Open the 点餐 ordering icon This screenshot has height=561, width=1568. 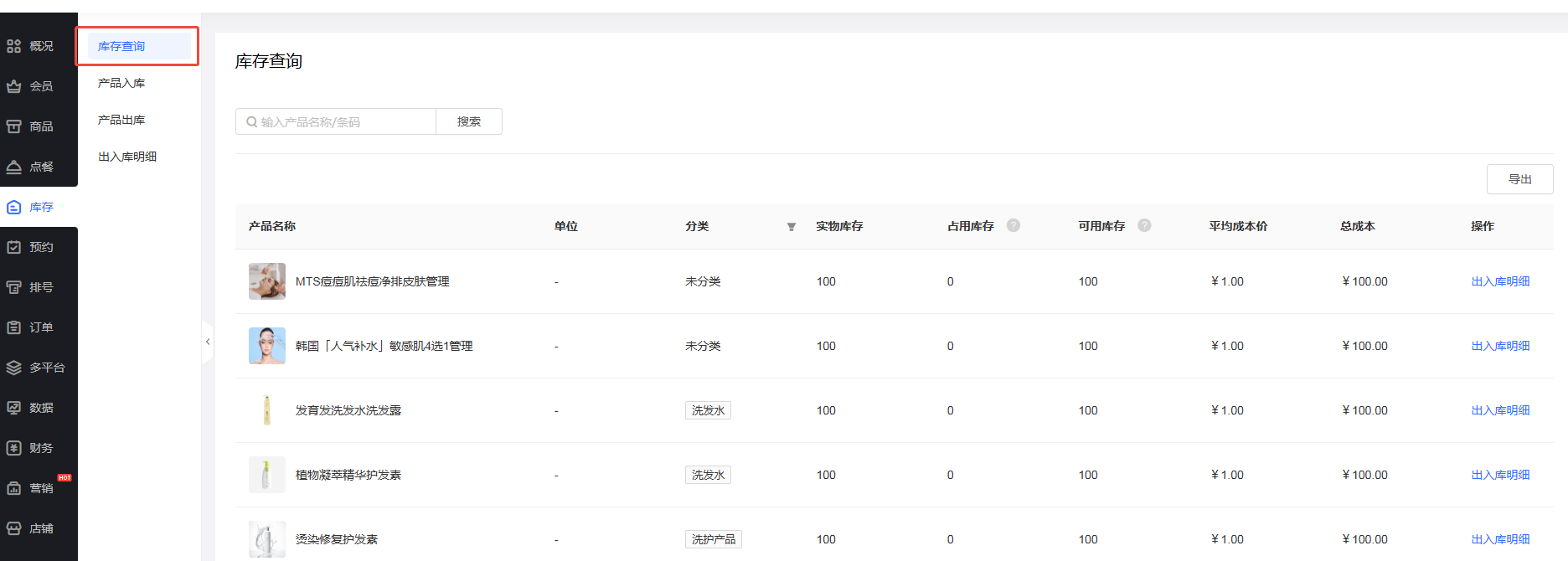[14, 167]
